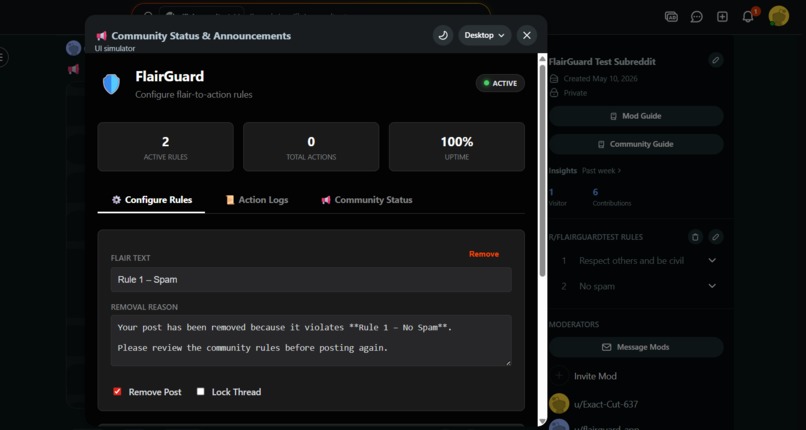
Task: Open moderator u/Exact-Cut-637 profile
Action: pyautogui.click(x=606, y=404)
